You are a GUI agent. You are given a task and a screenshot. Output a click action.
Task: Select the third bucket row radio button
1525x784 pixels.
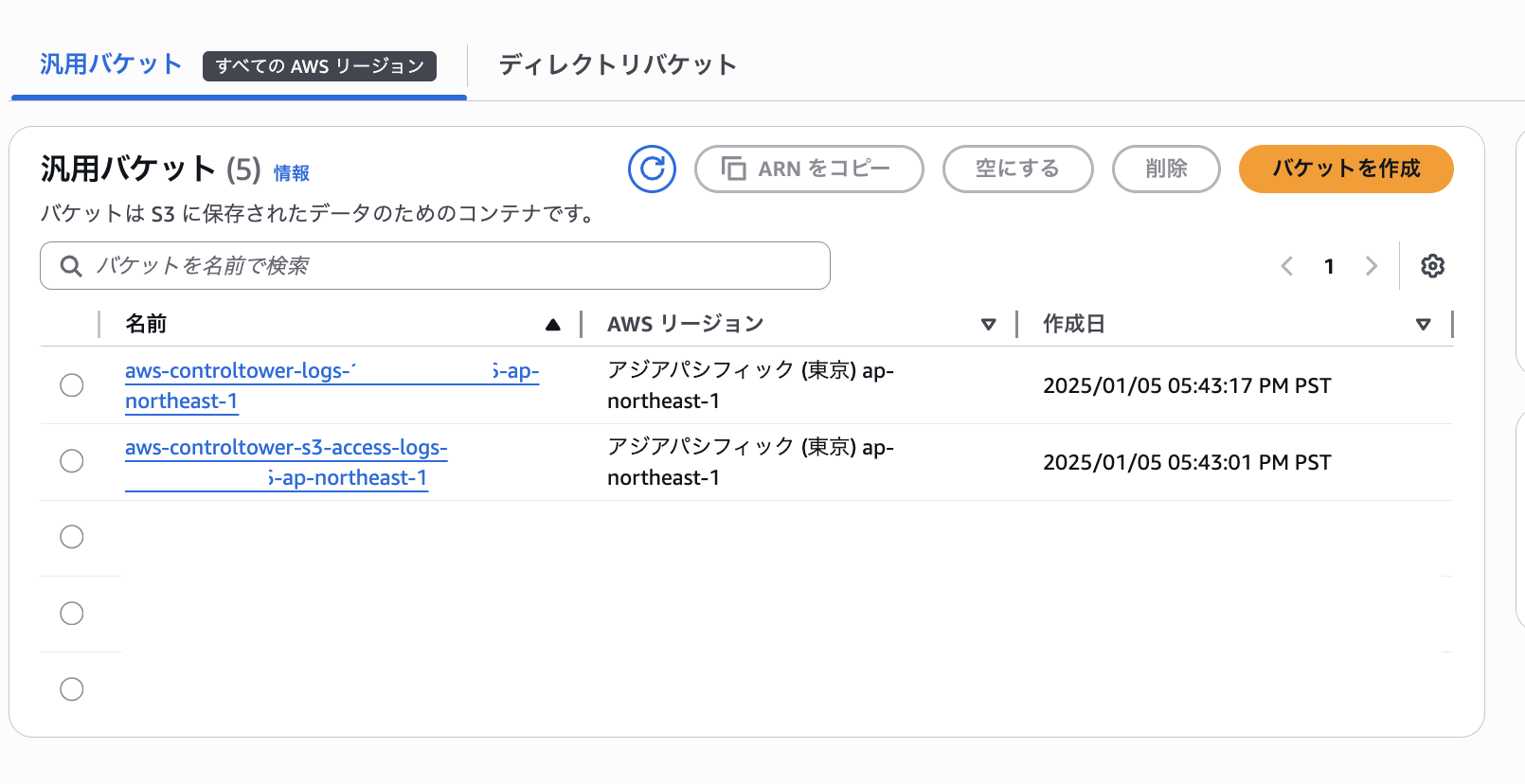coord(72,537)
